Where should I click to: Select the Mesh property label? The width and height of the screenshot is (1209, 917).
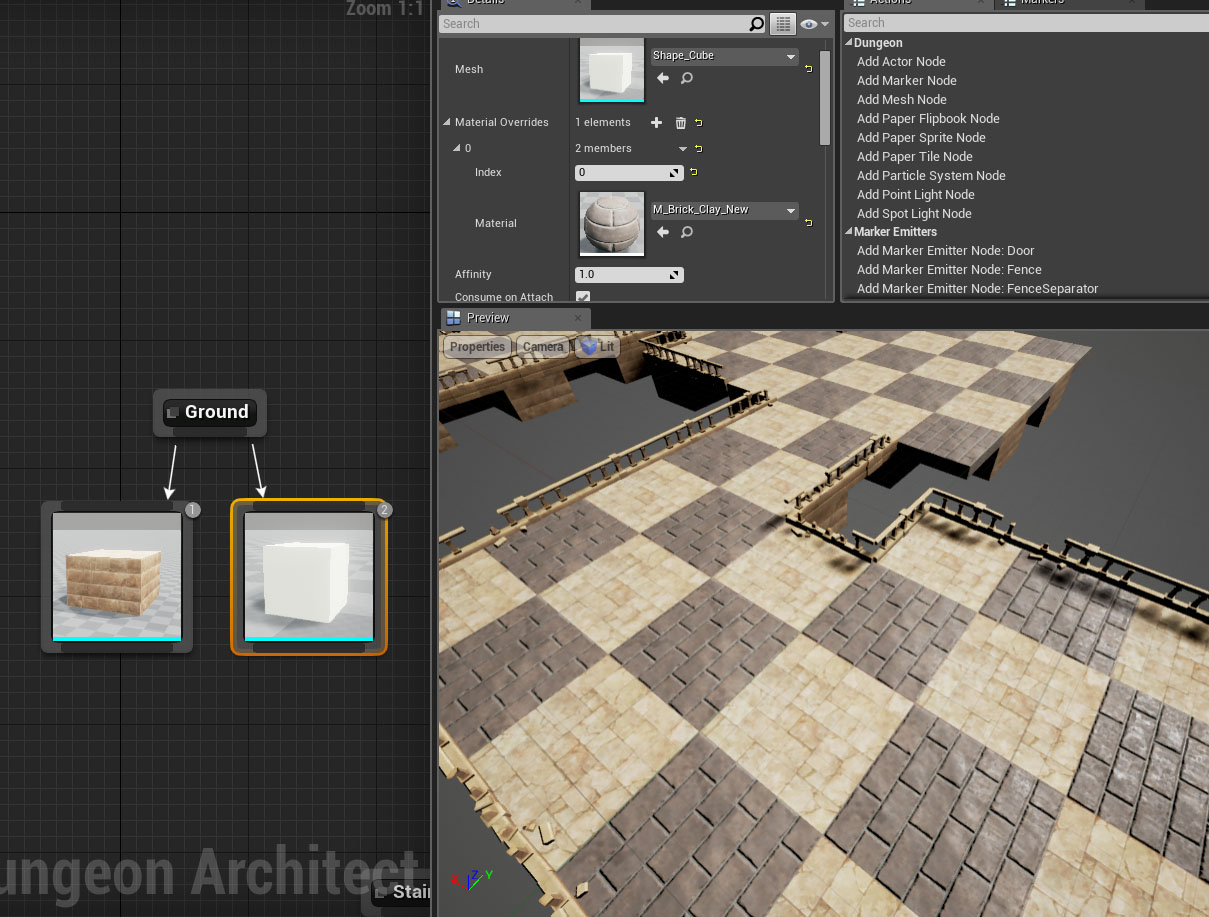click(x=469, y=69)
